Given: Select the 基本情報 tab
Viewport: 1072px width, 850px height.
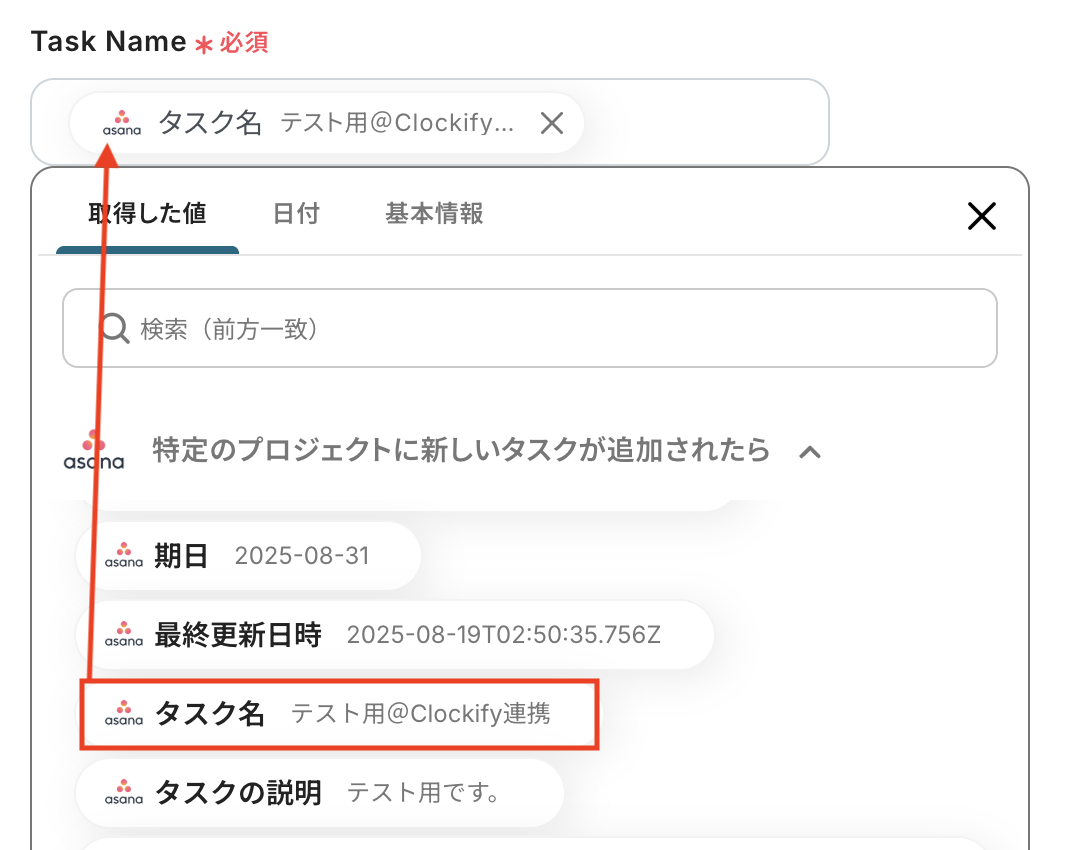Looking at the screenshot, I should tap(434, 213).
